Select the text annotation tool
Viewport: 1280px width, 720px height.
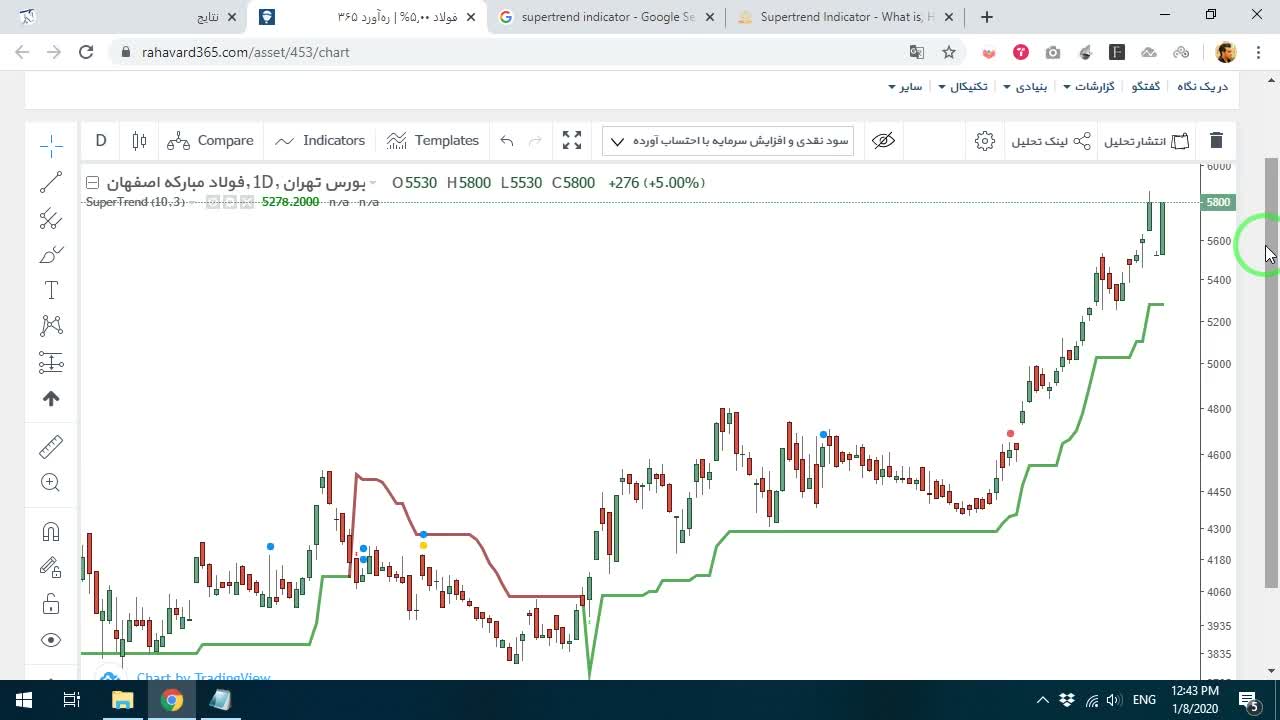pos(51,290)
